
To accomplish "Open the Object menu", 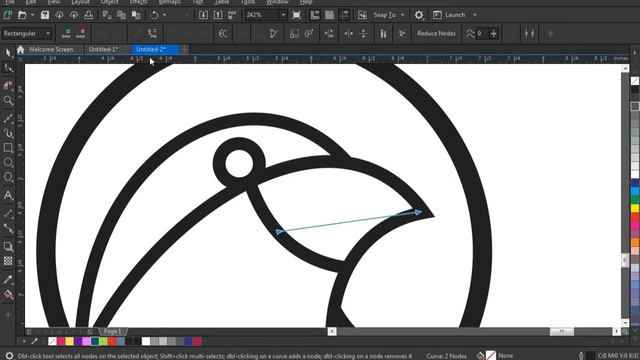I will click(109, 2).
